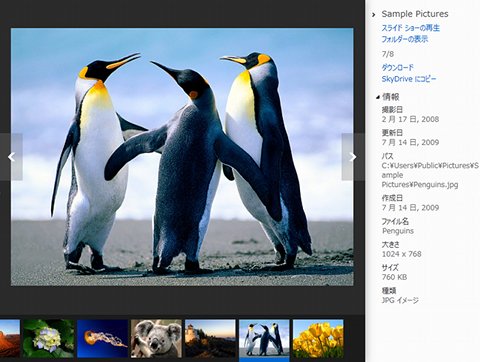Viewport: 480px width, 362px height.
Task: Click the 情報 section header
Action: point(390,97)
